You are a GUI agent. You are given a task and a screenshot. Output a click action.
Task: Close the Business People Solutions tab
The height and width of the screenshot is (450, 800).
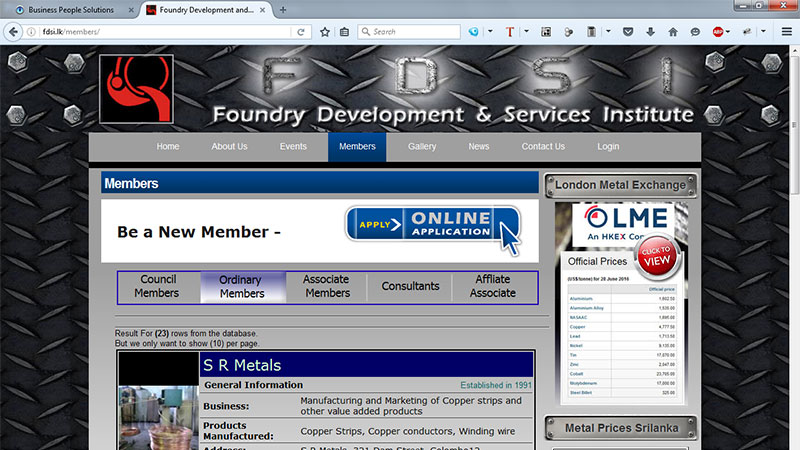point(131,10)
